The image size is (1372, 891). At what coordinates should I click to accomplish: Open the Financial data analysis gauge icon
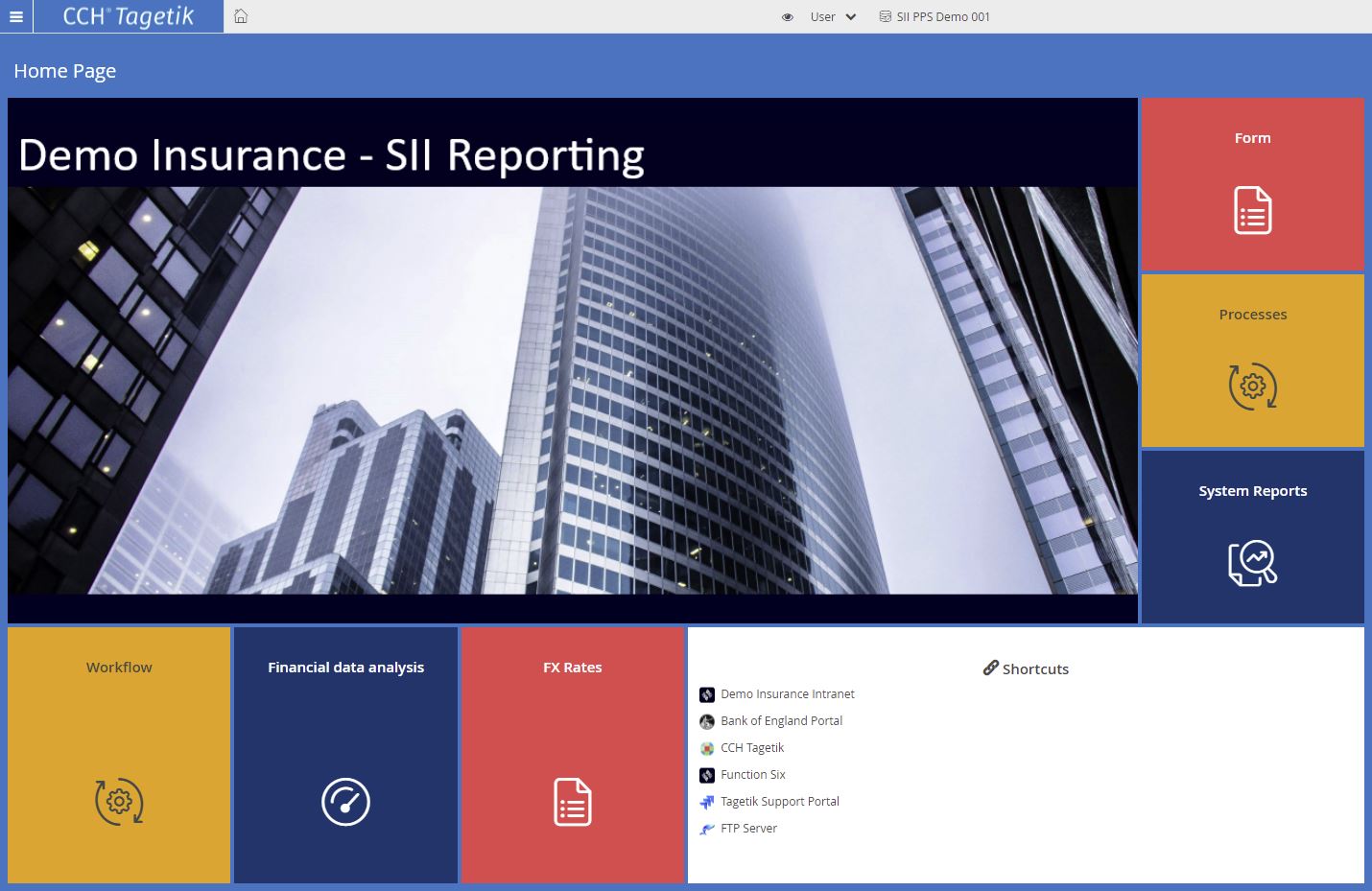[345, 802]
